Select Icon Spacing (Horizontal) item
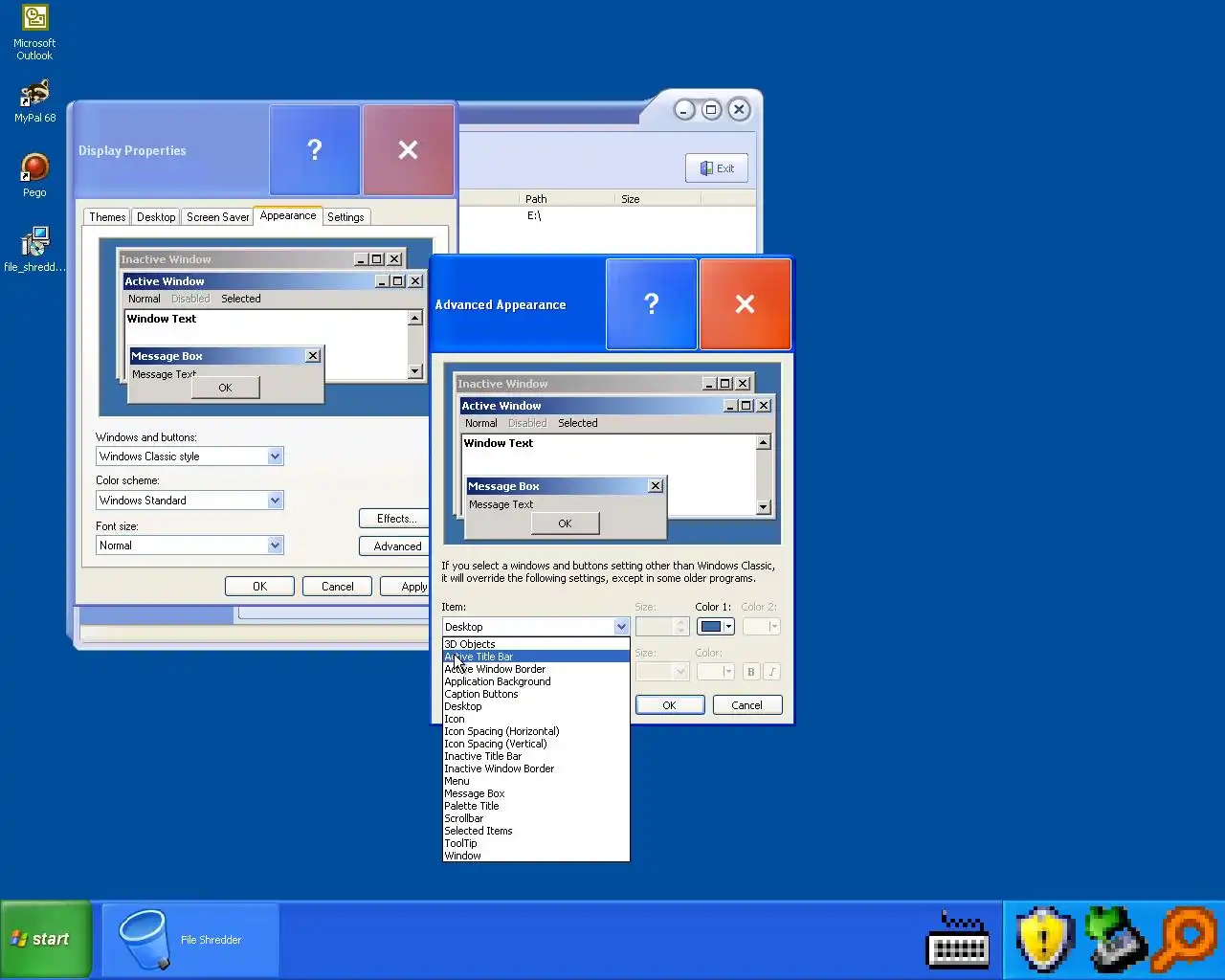1225x980 pixels. (x=536, y=731)
